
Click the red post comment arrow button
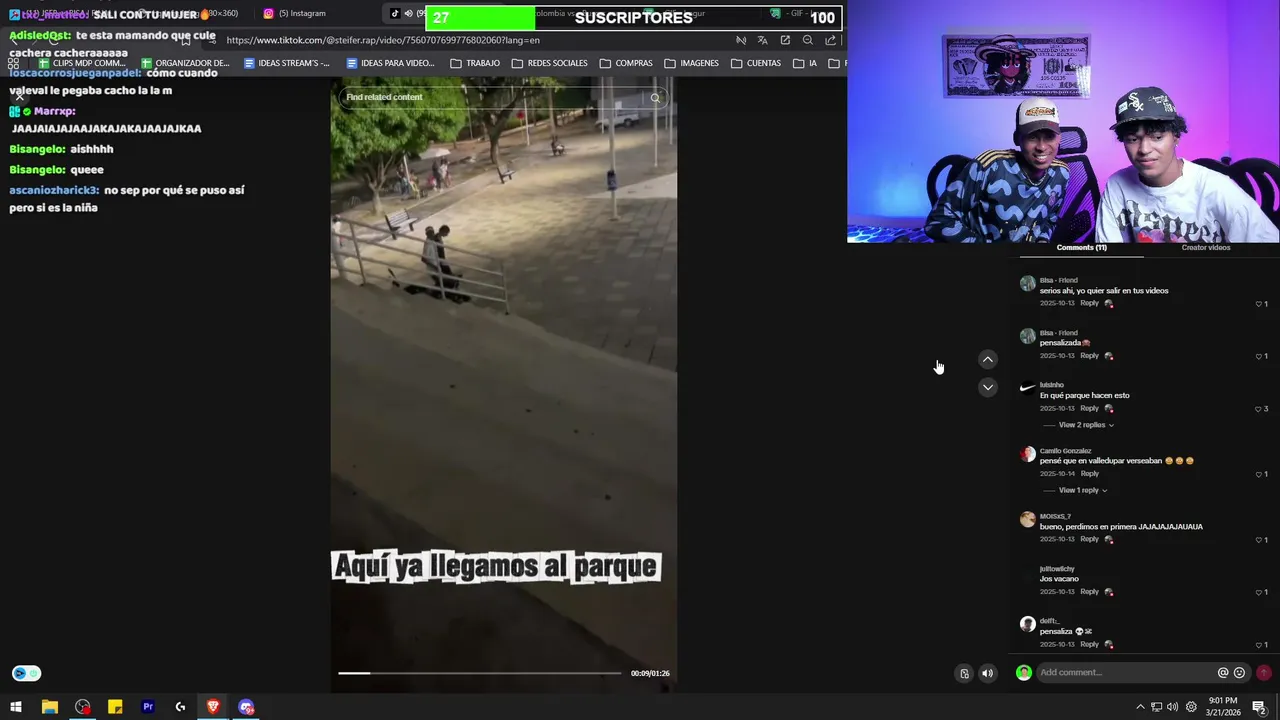tap(1264, 673)
